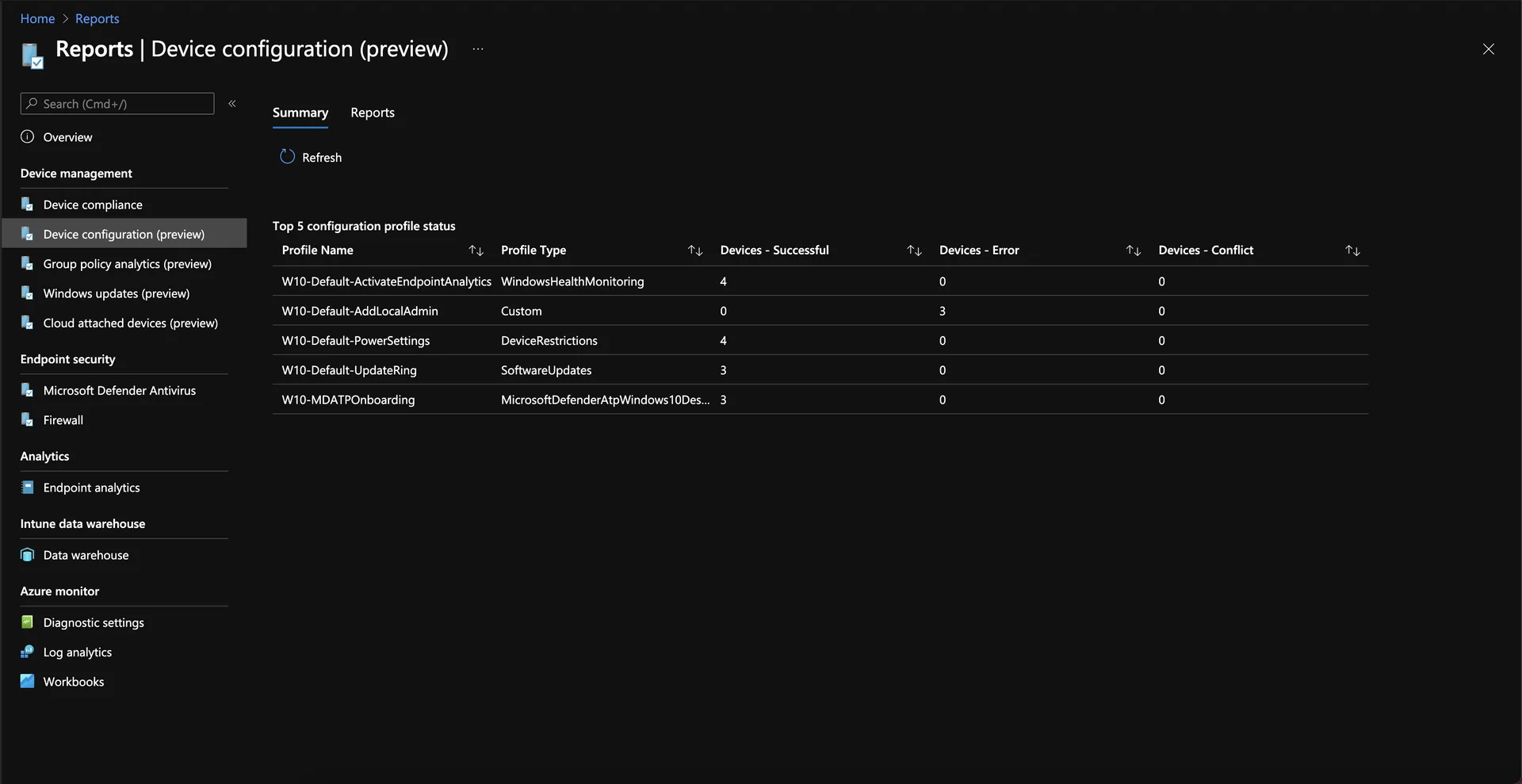Sort by Devices - Successful arrows
Screen dimensions: 1522x784
[x=915, y=250]
